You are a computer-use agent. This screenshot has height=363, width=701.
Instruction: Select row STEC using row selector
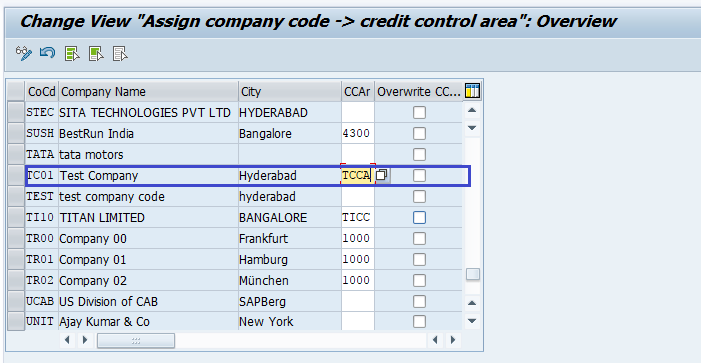tap(16, 113)
